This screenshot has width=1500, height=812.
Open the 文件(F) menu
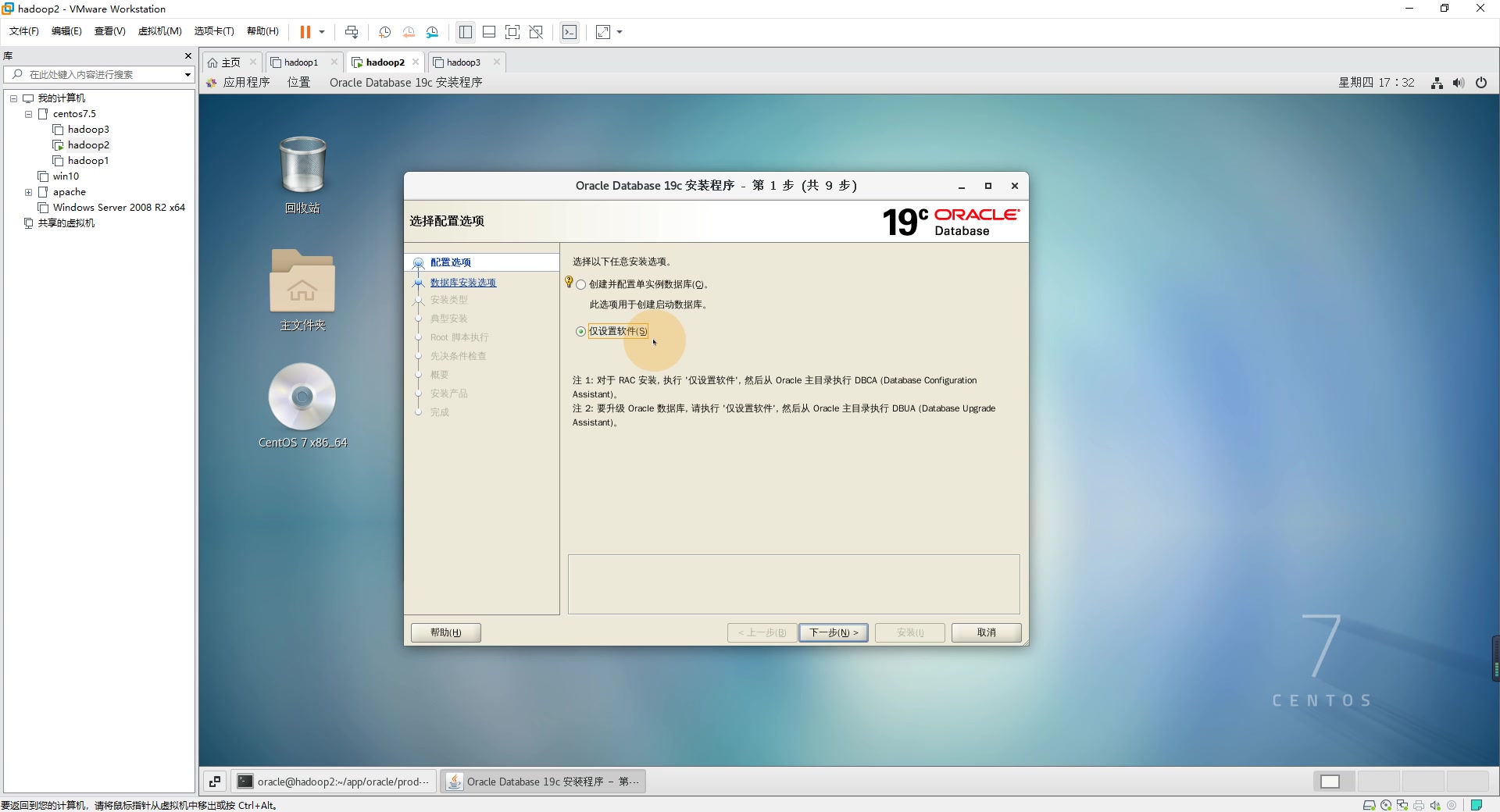point(24,31)
